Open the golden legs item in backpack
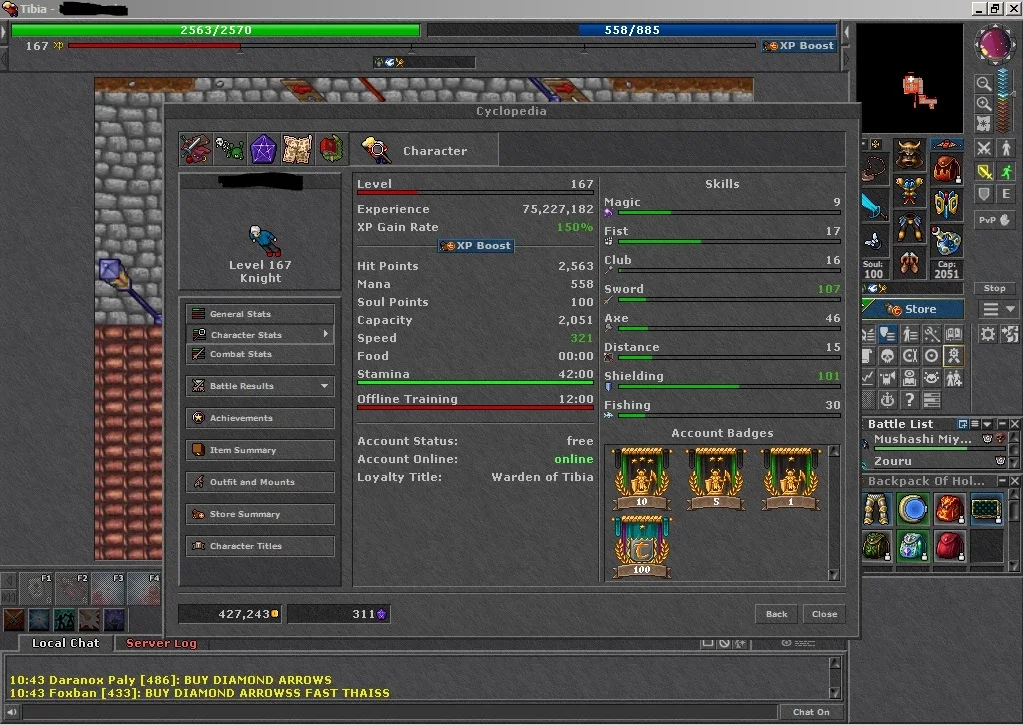 tap(876, 509)
